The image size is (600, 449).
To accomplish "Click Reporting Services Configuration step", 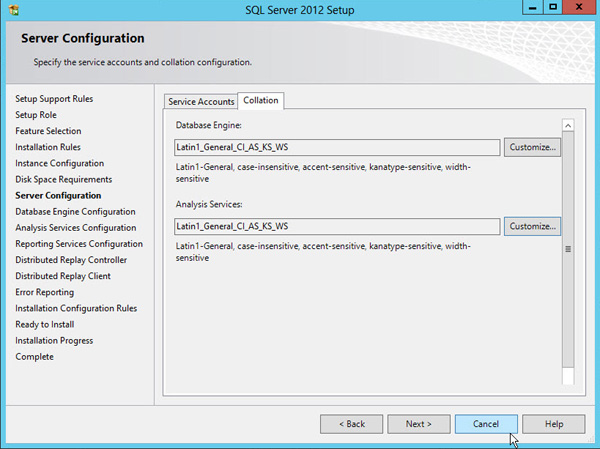I will click(x=79, y=244).
